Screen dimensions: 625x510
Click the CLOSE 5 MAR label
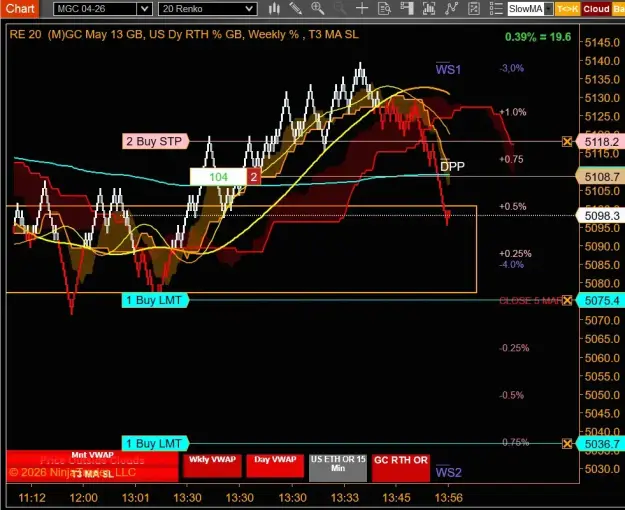pyautogui.click(x=530, y=301)
